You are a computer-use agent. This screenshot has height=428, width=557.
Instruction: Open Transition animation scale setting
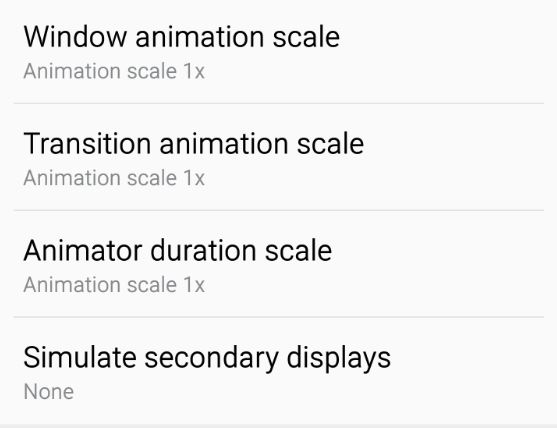(x=278, y=157)
